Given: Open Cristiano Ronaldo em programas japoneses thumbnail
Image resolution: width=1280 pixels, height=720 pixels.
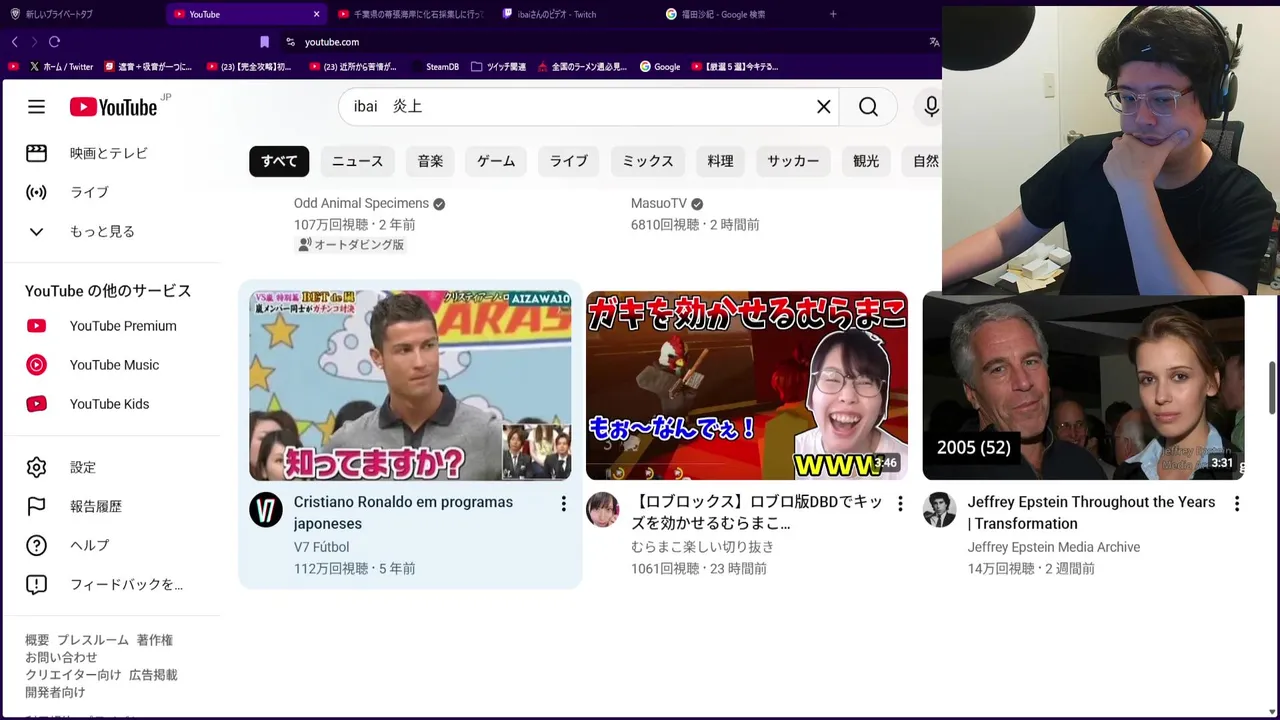Looking at the screenshot, I should click(x=410, y=386).
